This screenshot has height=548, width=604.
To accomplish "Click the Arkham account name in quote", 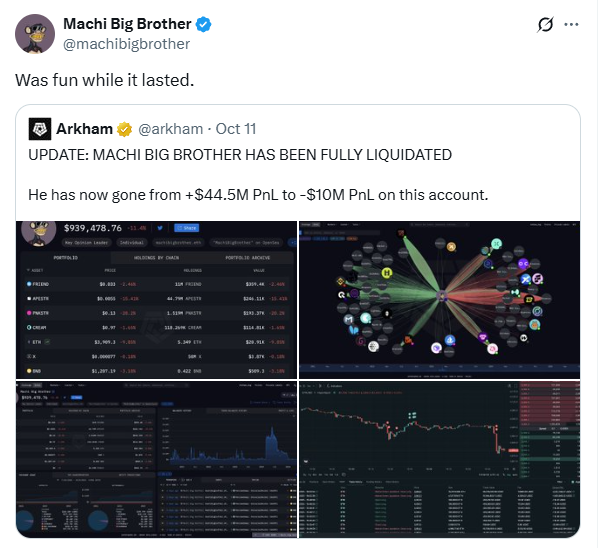I will click(86, 129).
